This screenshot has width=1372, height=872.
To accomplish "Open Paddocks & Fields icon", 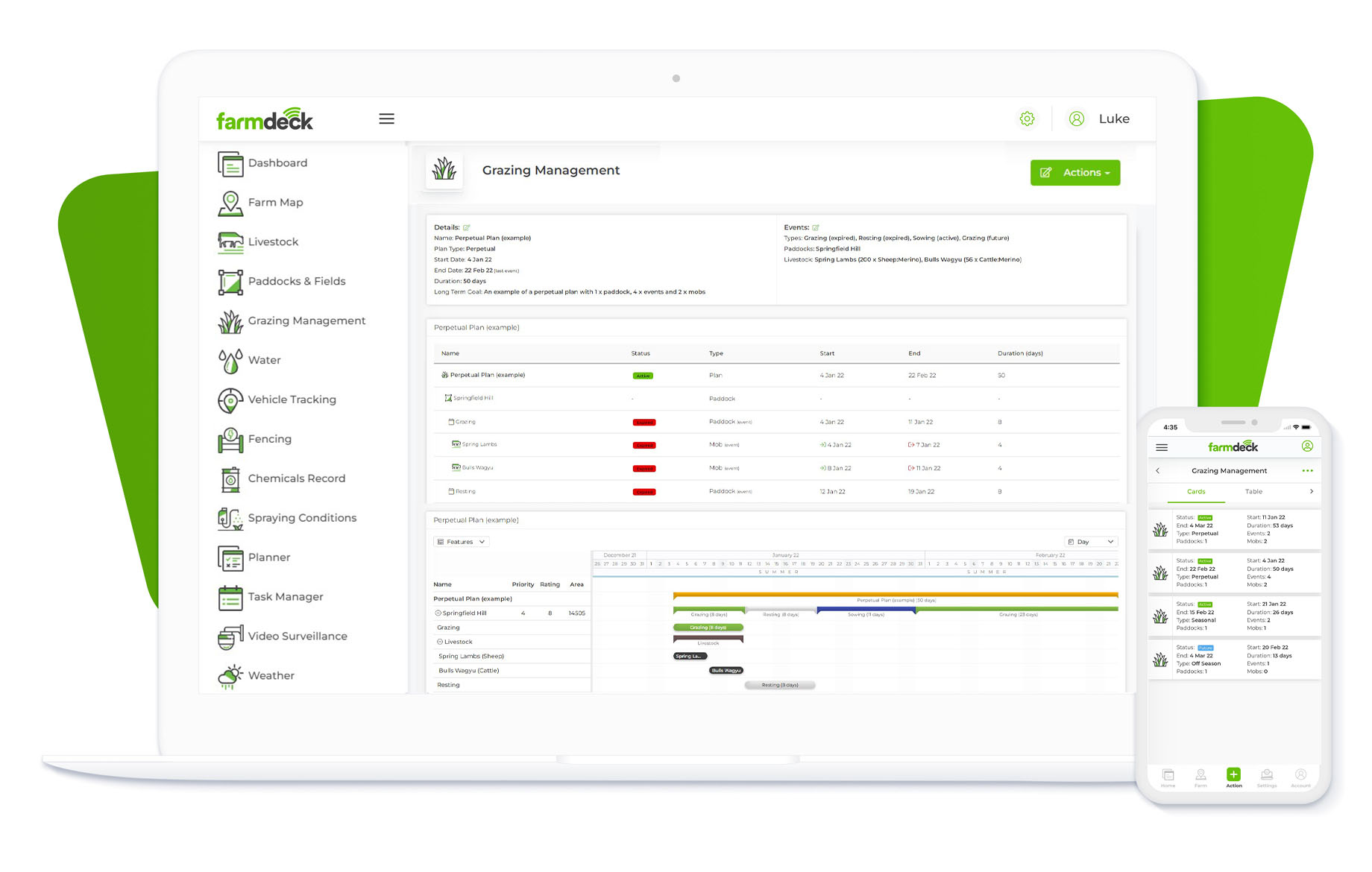I will [x=230, y=282].
